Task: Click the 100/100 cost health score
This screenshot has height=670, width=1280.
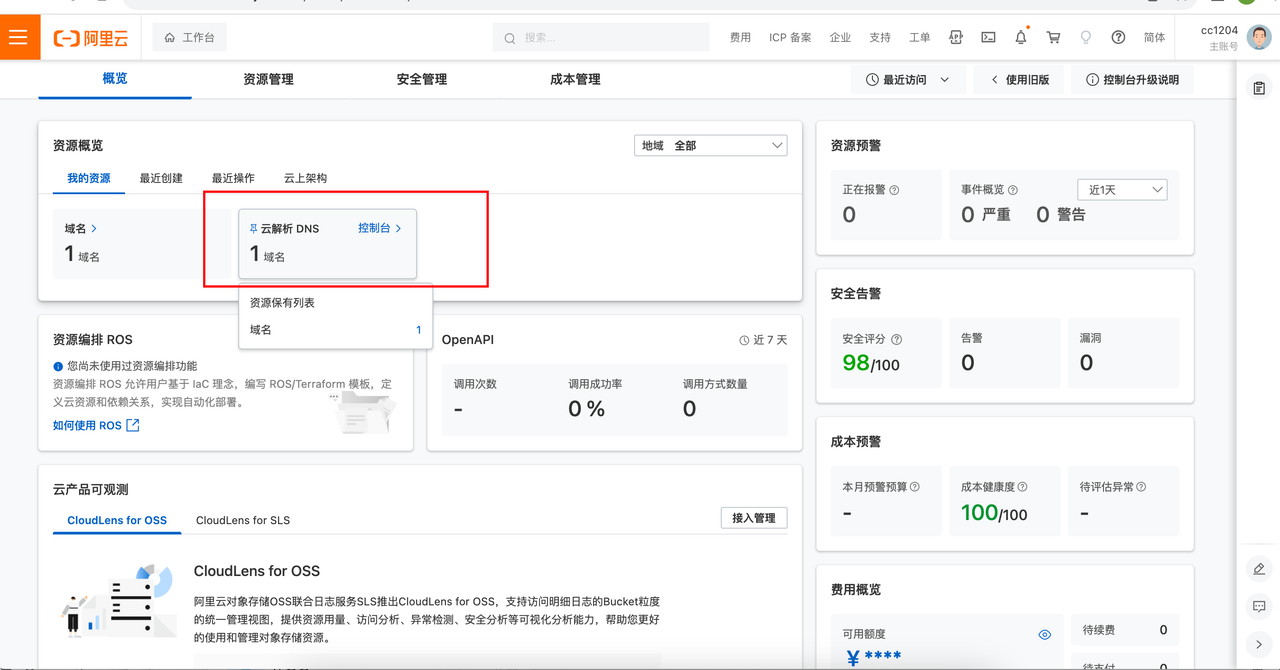Action: pyautogui.click(x=994, y=513)
